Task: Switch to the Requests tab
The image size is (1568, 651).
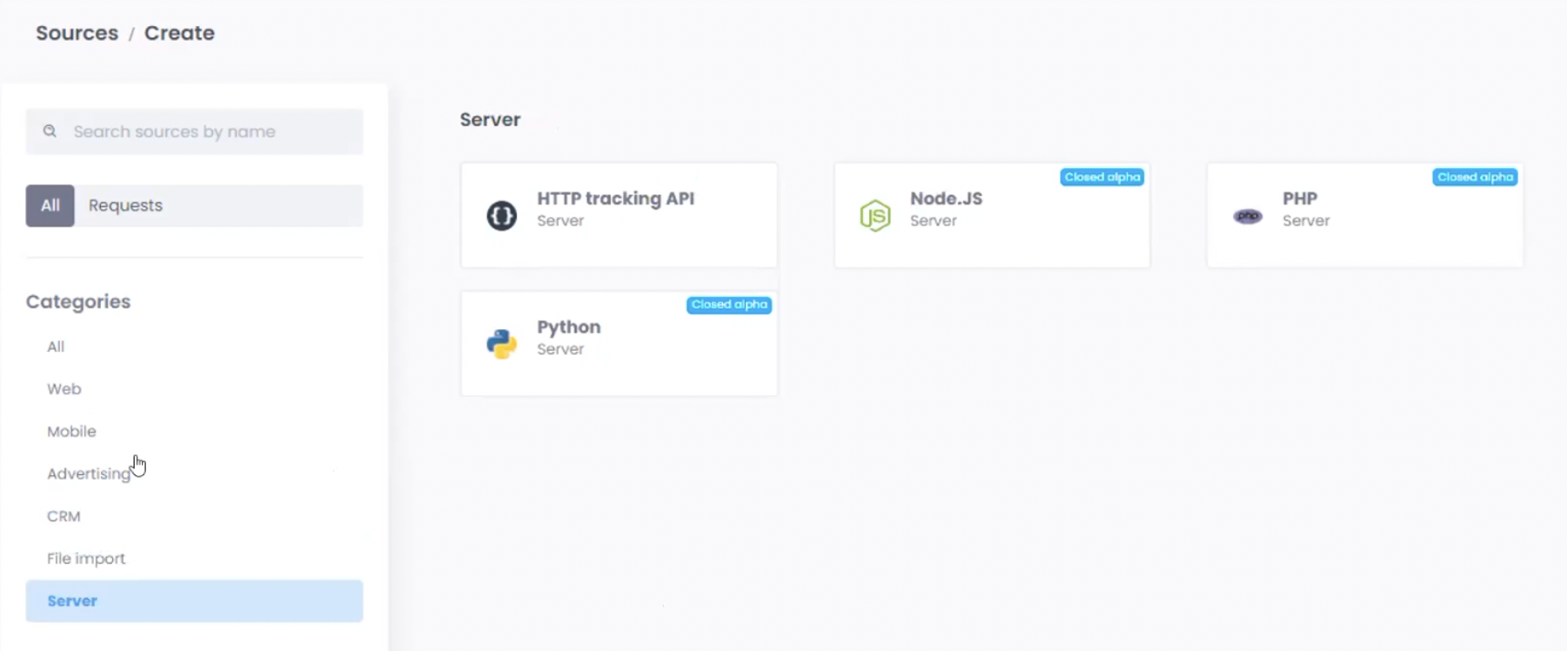Action: (x=125, y=205)
